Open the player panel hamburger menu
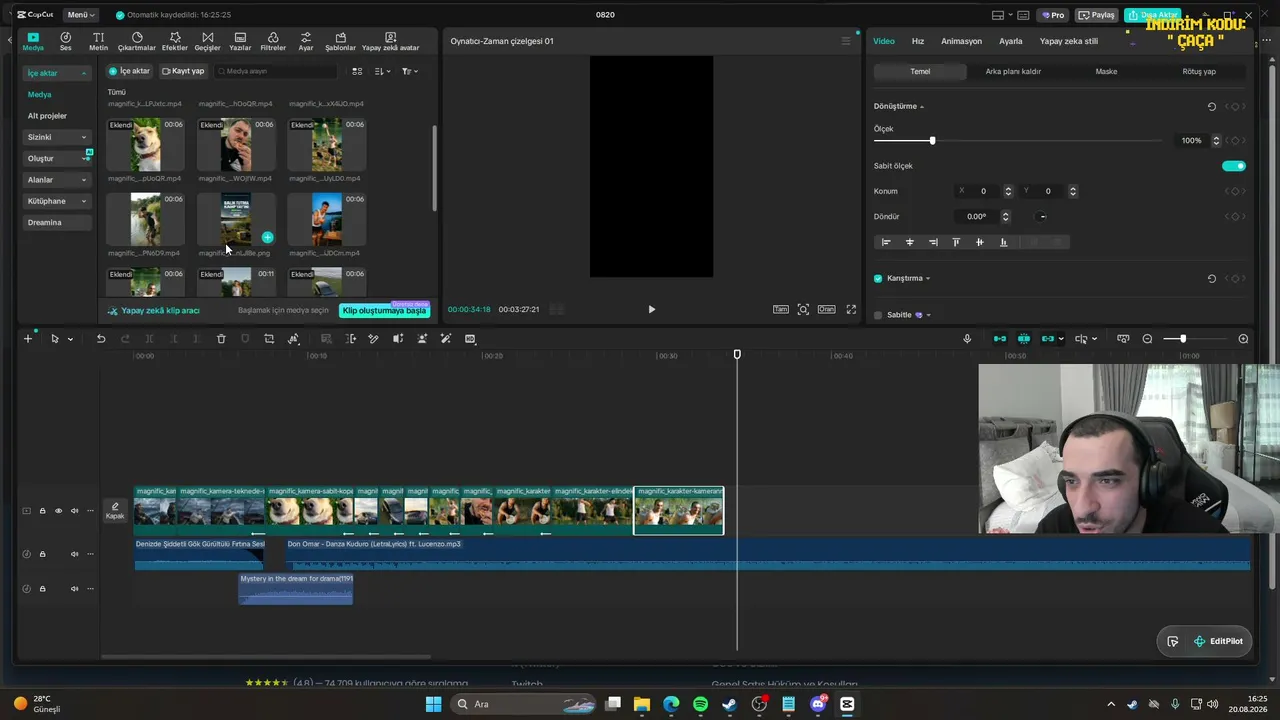Image resolution: width=1280 pixels, height=720 pixels. pos(846,41)
